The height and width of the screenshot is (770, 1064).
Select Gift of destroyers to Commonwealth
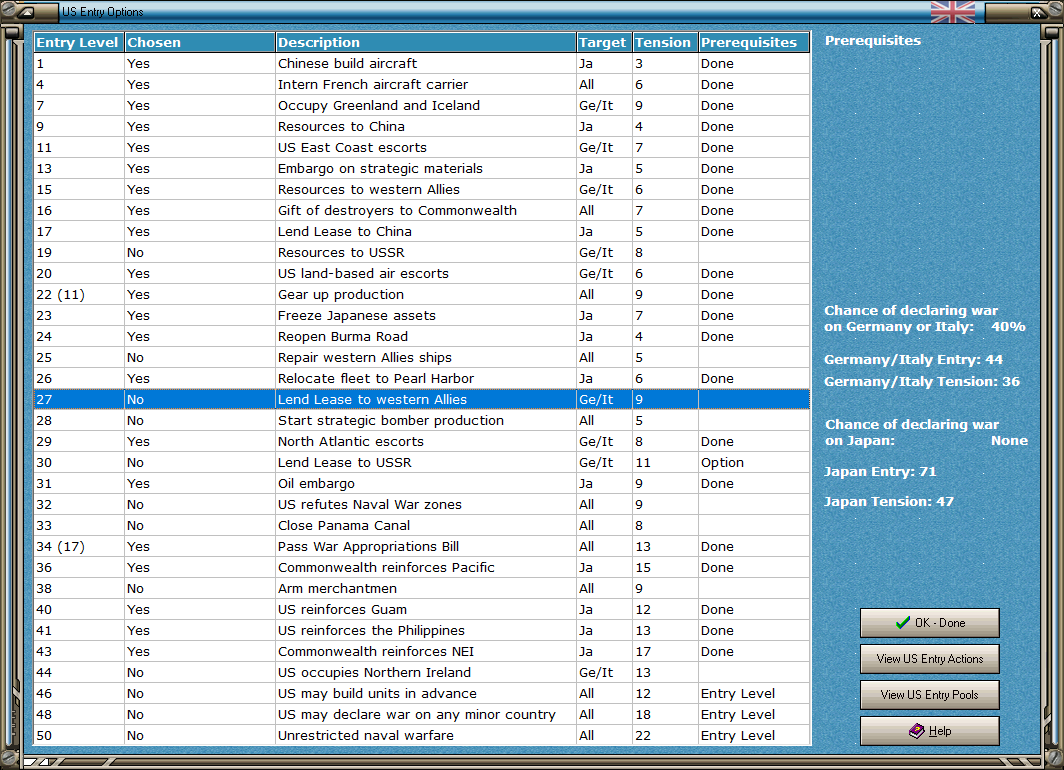tap(421, 211)
